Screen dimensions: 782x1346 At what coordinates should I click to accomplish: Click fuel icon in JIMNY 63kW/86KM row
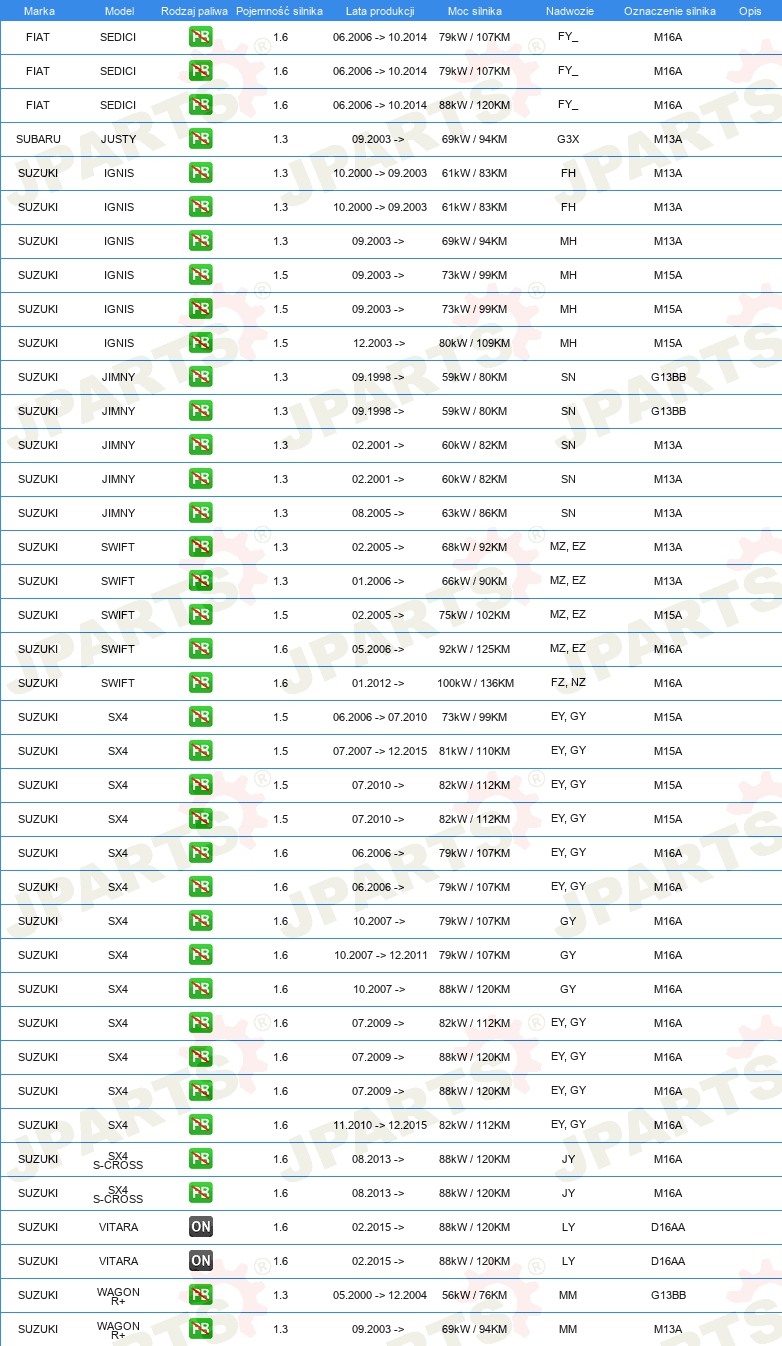[201, 513]
